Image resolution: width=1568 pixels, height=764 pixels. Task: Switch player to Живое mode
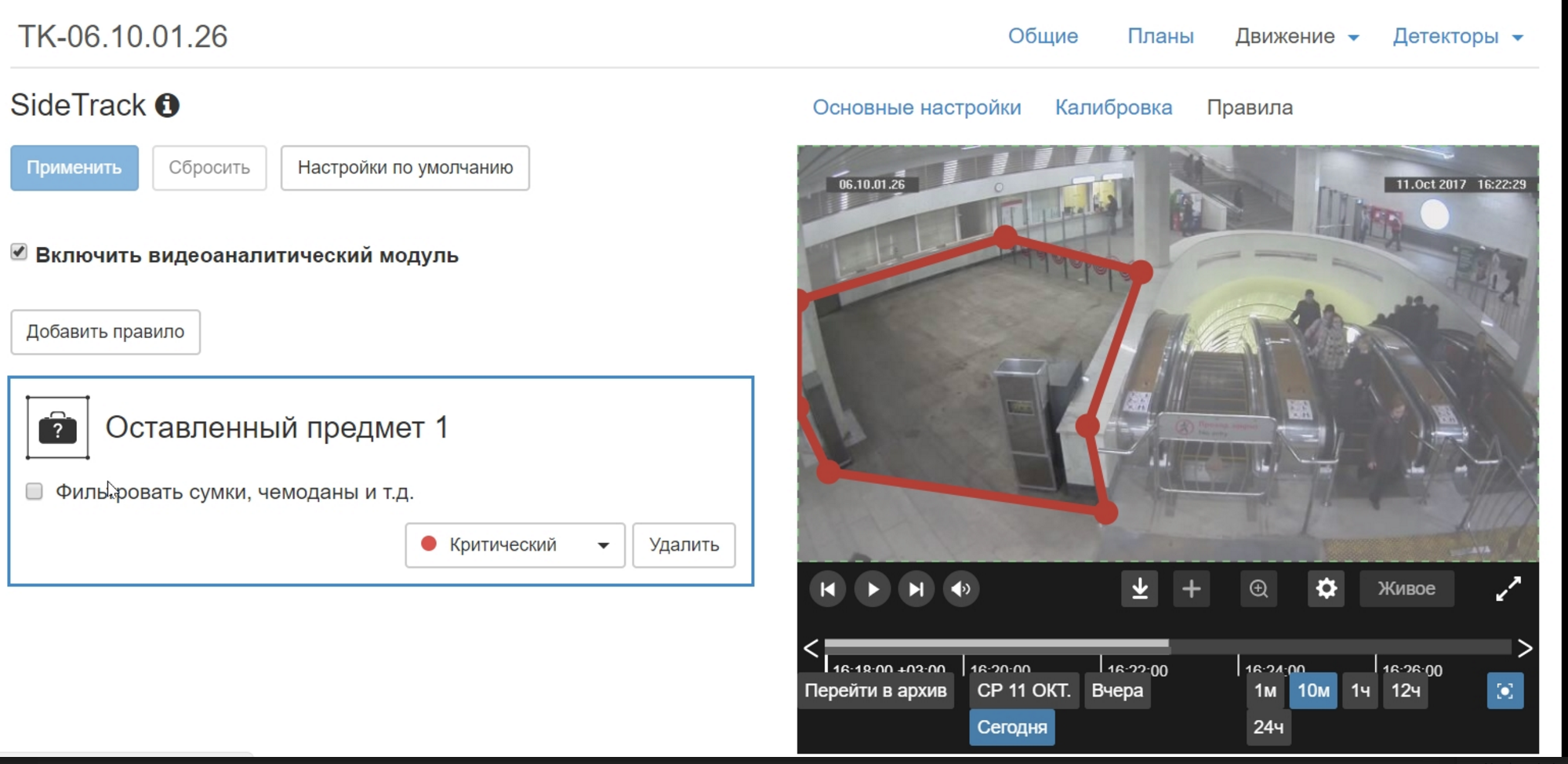pos(1406,589)
